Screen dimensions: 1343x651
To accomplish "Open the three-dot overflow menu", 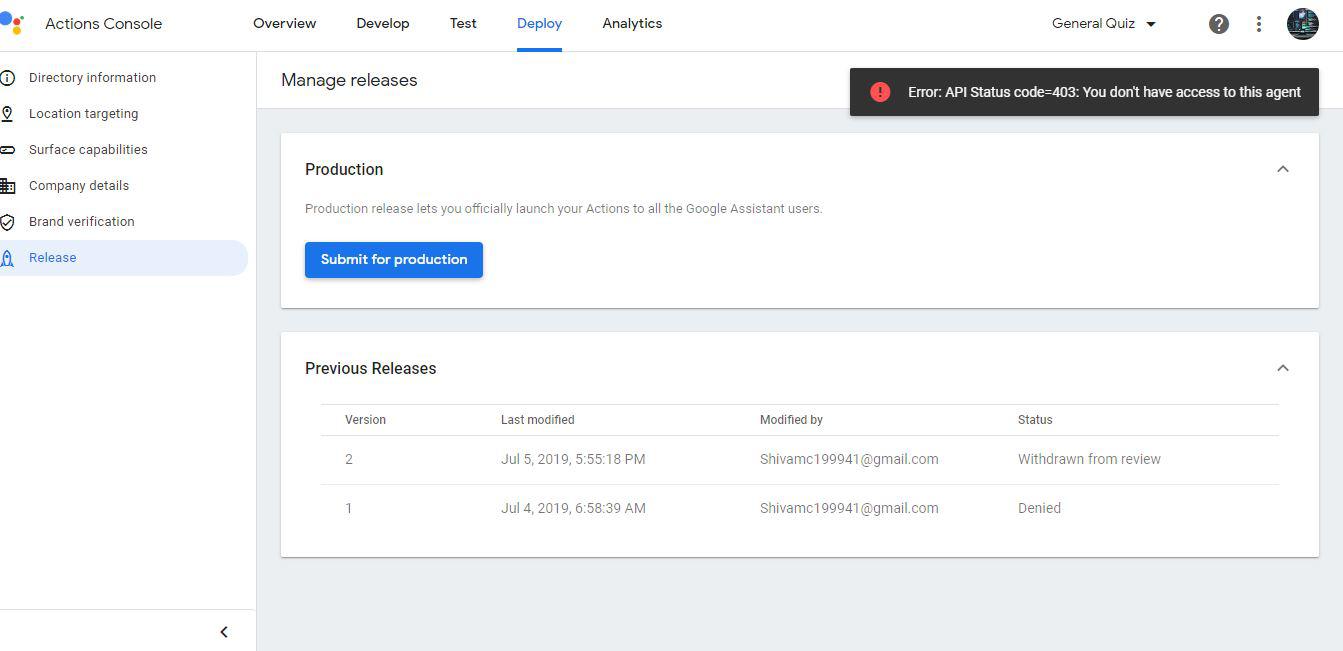I will tap(1258, 23).
